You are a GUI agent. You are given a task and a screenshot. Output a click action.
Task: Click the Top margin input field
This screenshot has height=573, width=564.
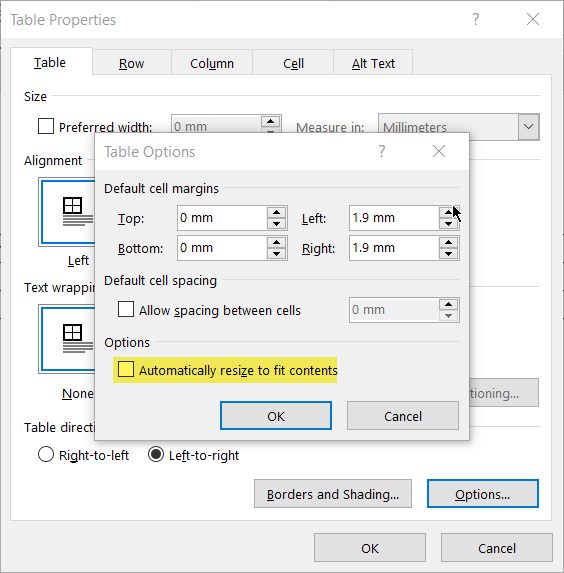[x=222, y=218]
